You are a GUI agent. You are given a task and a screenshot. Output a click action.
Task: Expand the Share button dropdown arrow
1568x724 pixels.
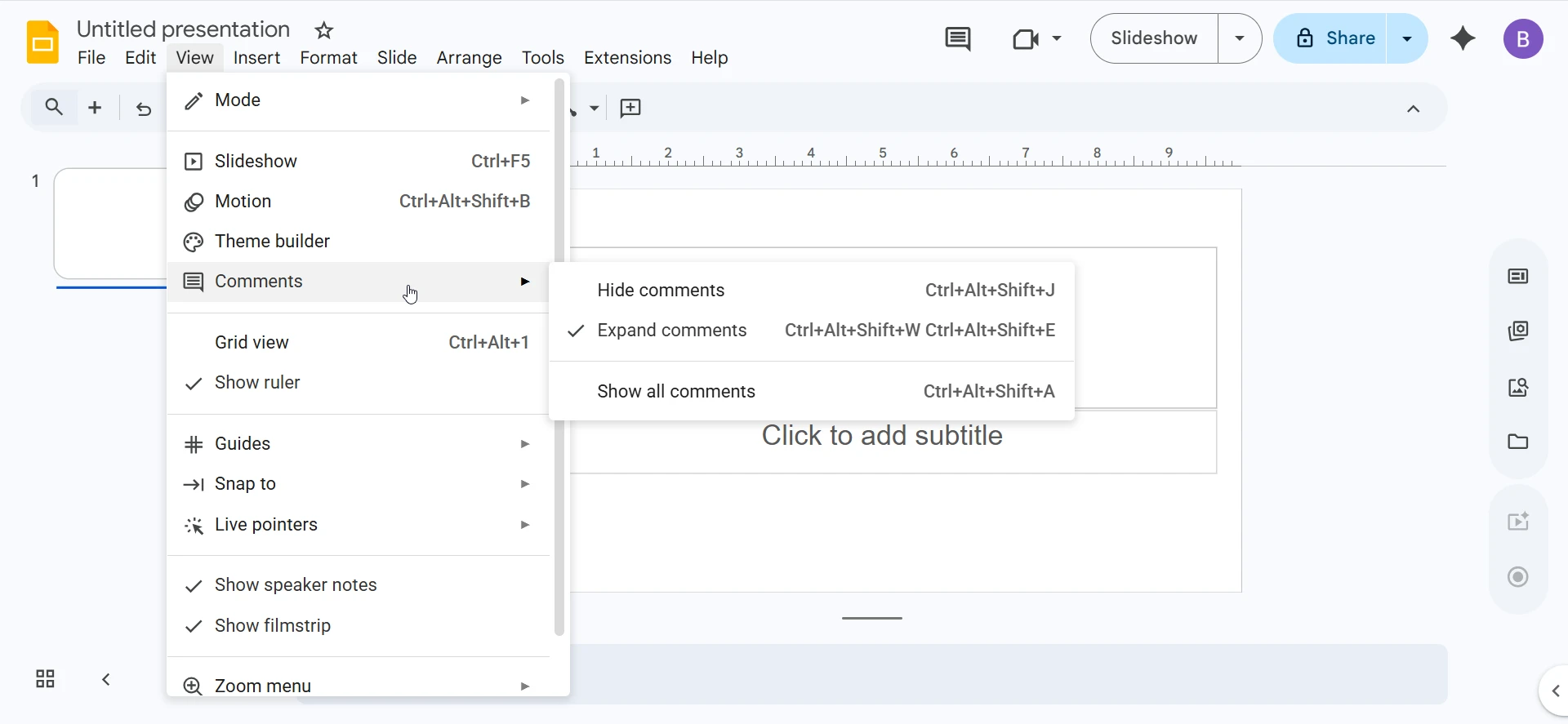point(1407,38)
